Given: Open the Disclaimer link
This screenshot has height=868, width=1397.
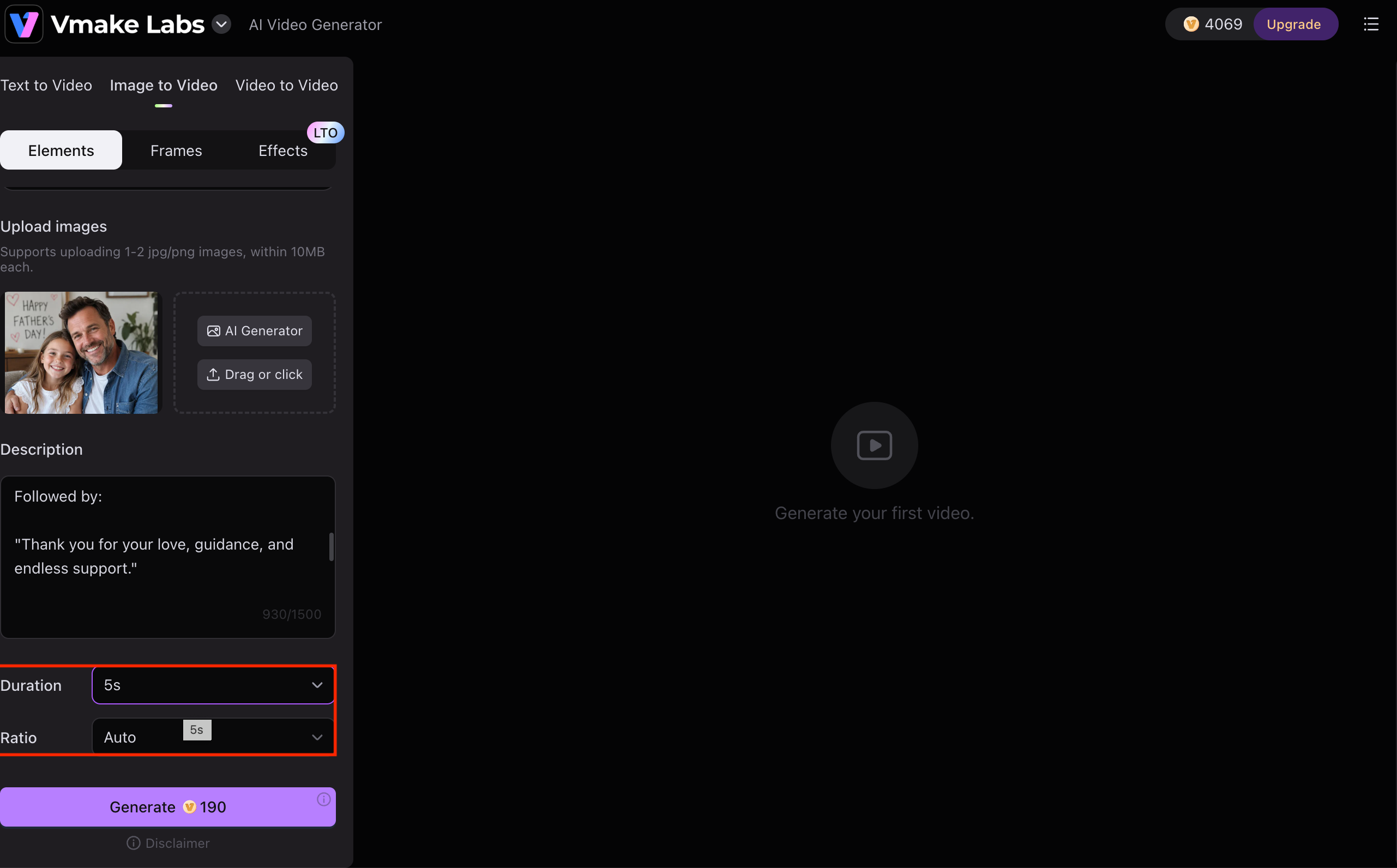Looking at the screenshot, I should [x=167, y=843].
